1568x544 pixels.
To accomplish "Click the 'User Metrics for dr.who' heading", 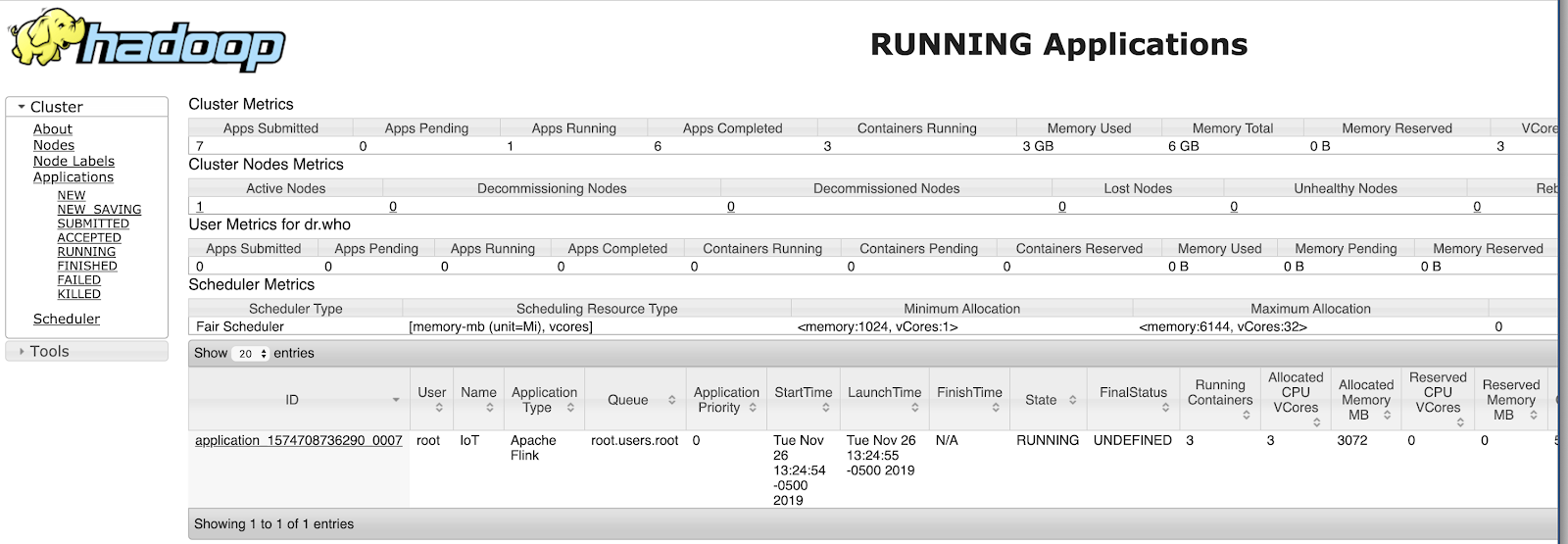I will [269, 224].
